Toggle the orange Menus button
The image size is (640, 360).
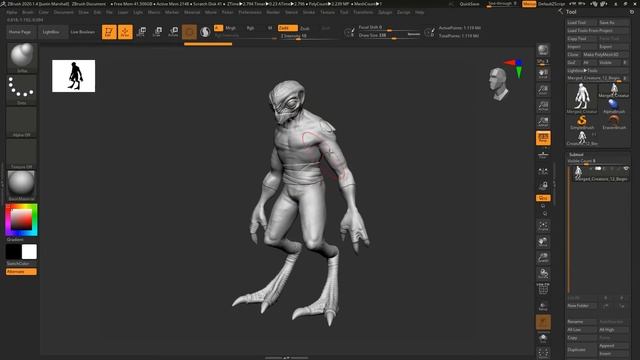pyautogui.click(x=529, y=4)
